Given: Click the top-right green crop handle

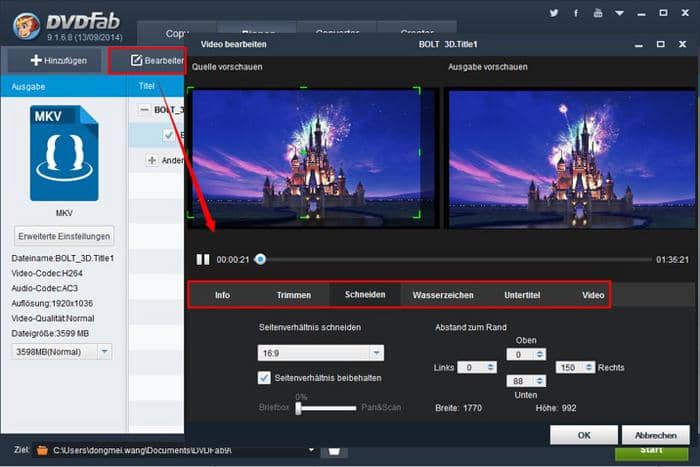Looking at the screenshot, I should tap(417, 90).
